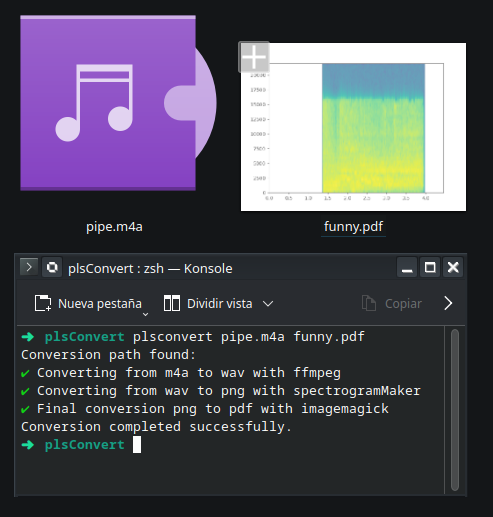Minimize the Konsole window
The image size is (493, 517).
pyautogui.click(x=407, y=267)
